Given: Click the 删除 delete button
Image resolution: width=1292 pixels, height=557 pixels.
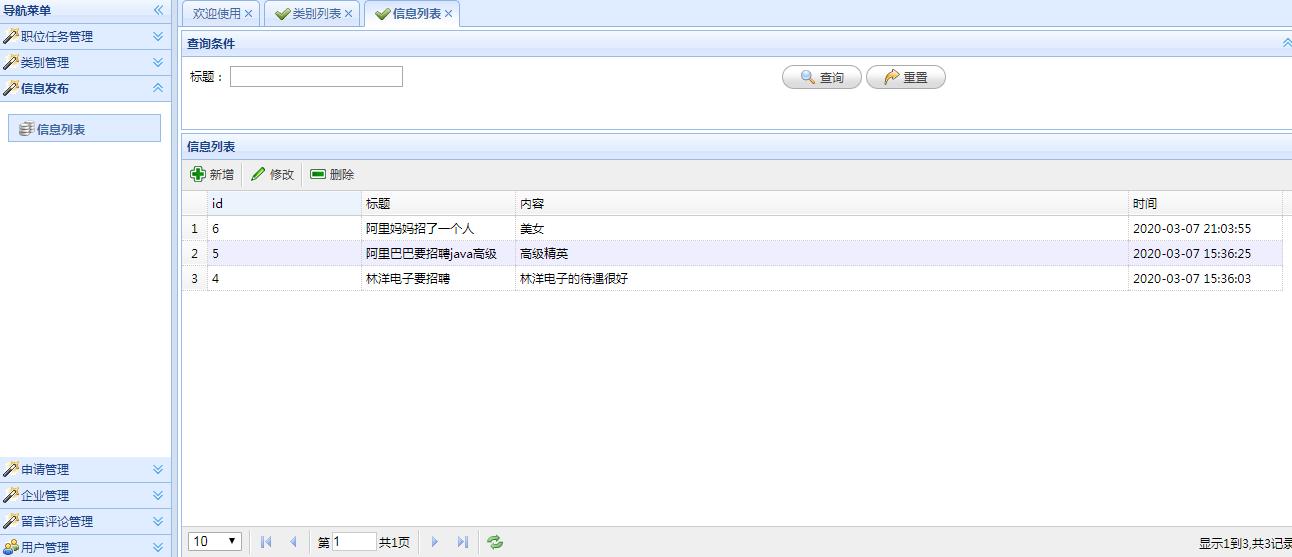Looking at the screenshot, I should (x=332, y=174).
